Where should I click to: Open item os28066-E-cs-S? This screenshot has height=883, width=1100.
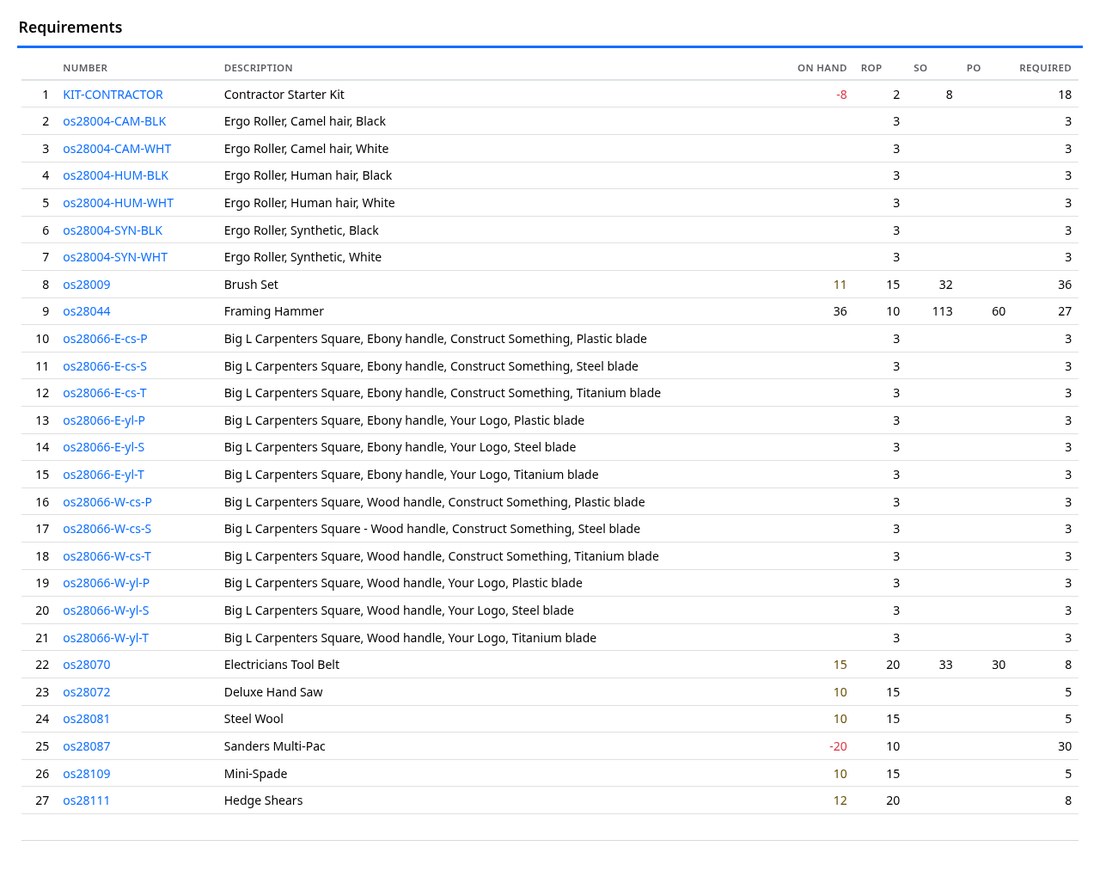(105, 366)
